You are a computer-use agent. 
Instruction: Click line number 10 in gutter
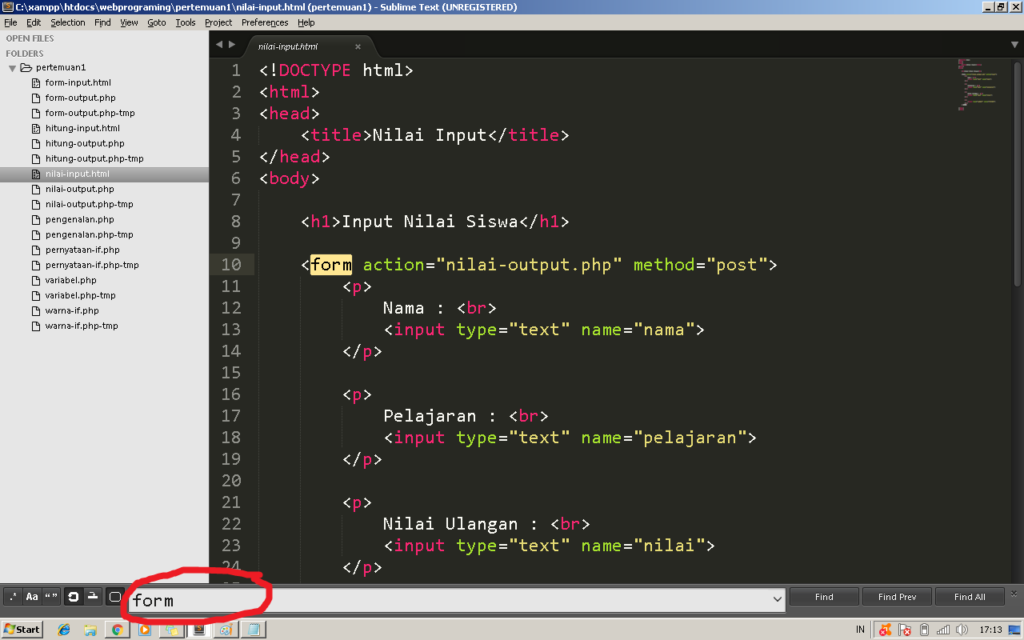[231, 264]
